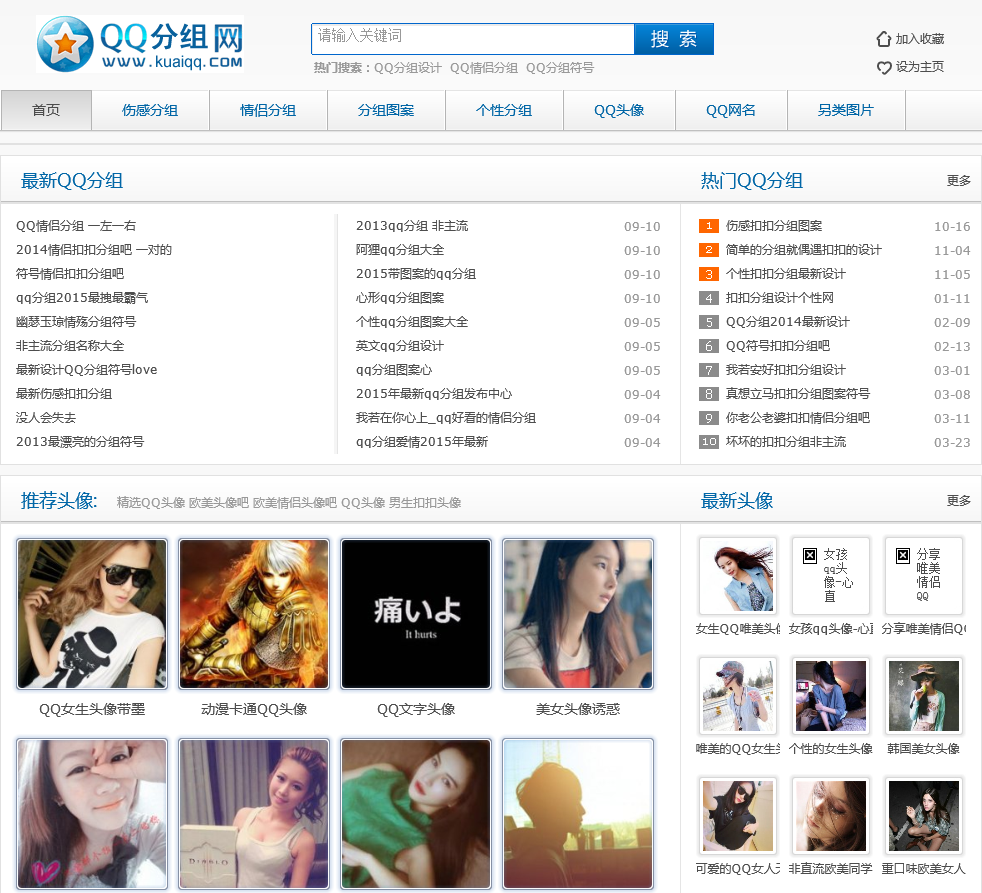Click caption 动漫卡通QQ头像

[x=254, y=710]
